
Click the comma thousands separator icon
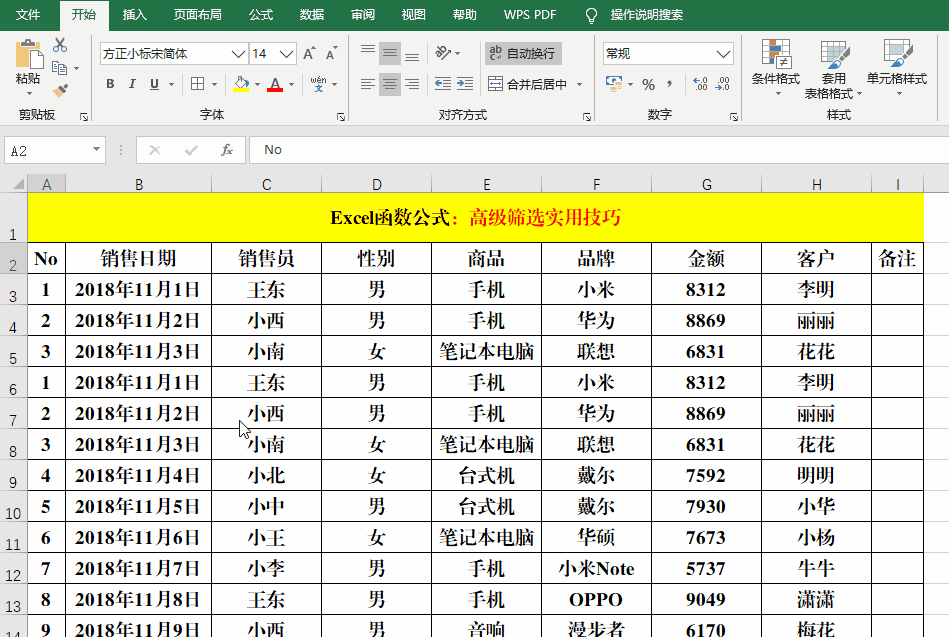coord(669,83)
